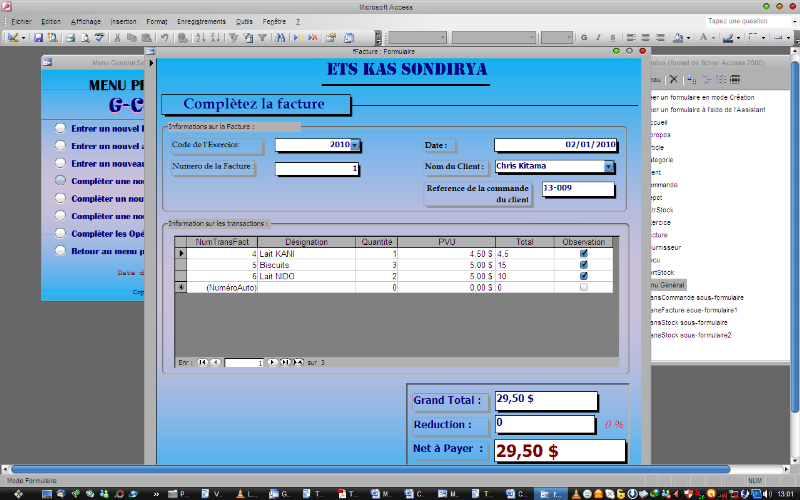This screenshot has height=500, width=800.
Task: Uncheck Observation box for Lait KANI
Action: [583, 254]
